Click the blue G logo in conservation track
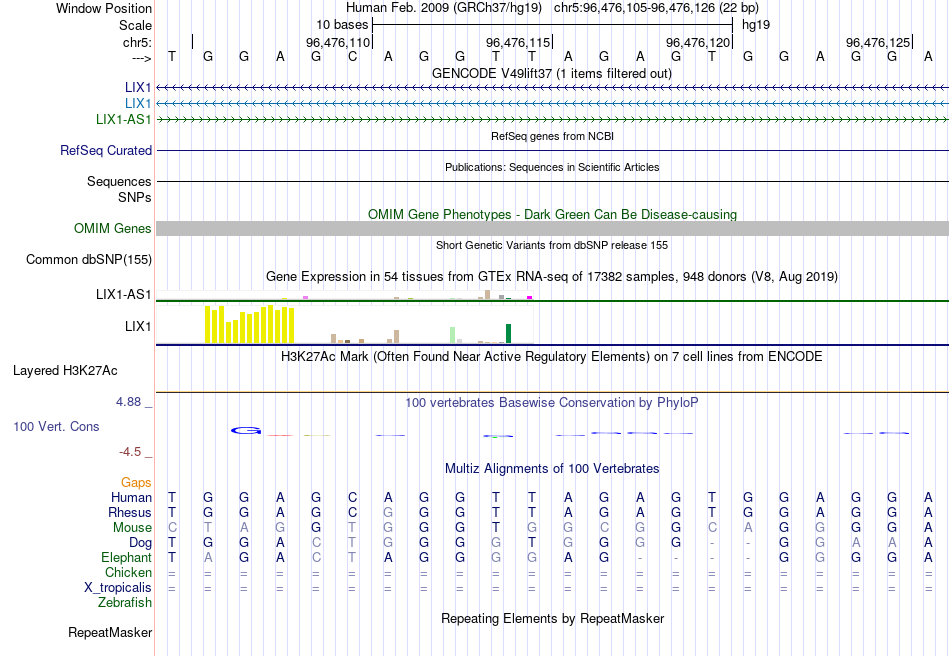The width and height of the screenshot is (950, 656). (x=246, y=431)
